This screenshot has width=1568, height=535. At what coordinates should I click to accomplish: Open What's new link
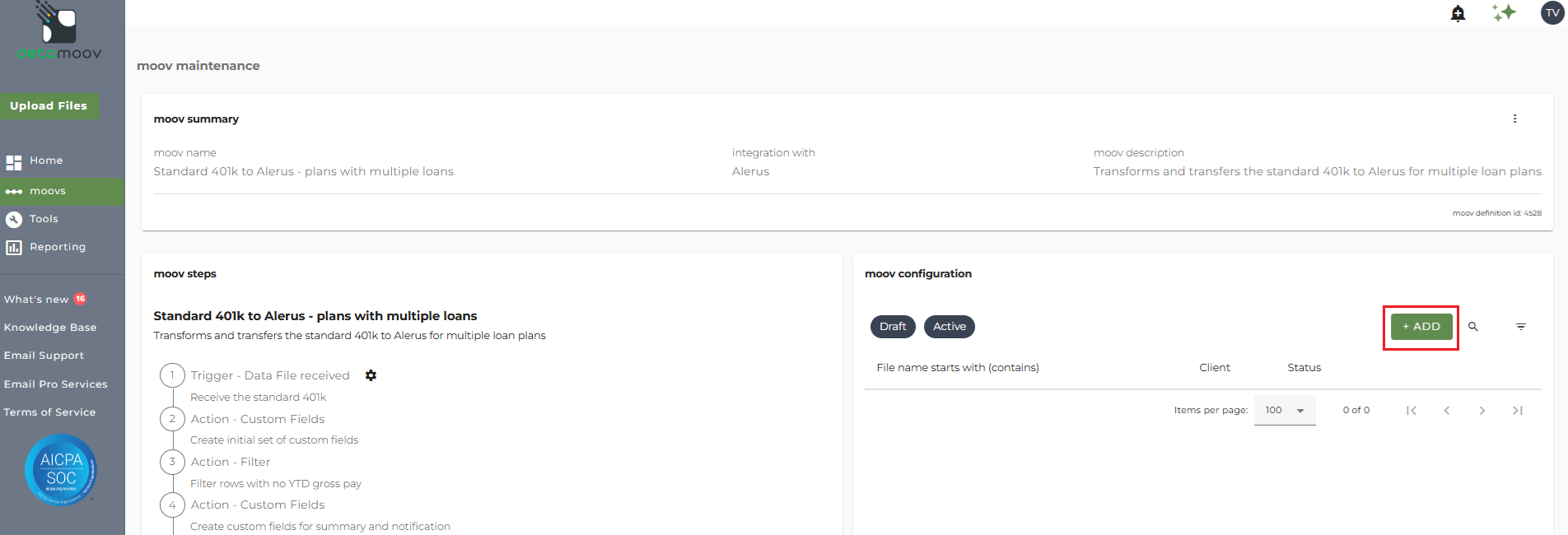click(x=36, y=300)
